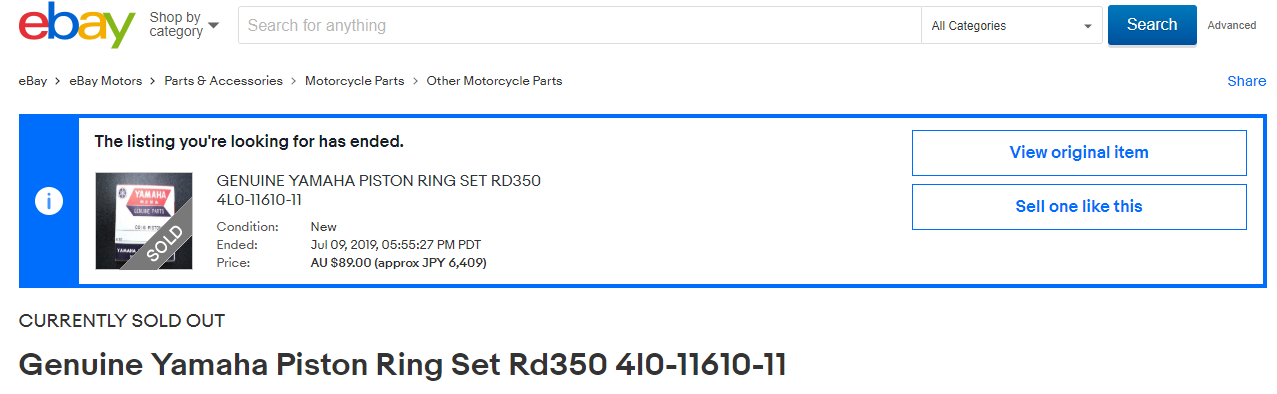Navigate to Parts & Accessories breadcrumb

(224, 81)
